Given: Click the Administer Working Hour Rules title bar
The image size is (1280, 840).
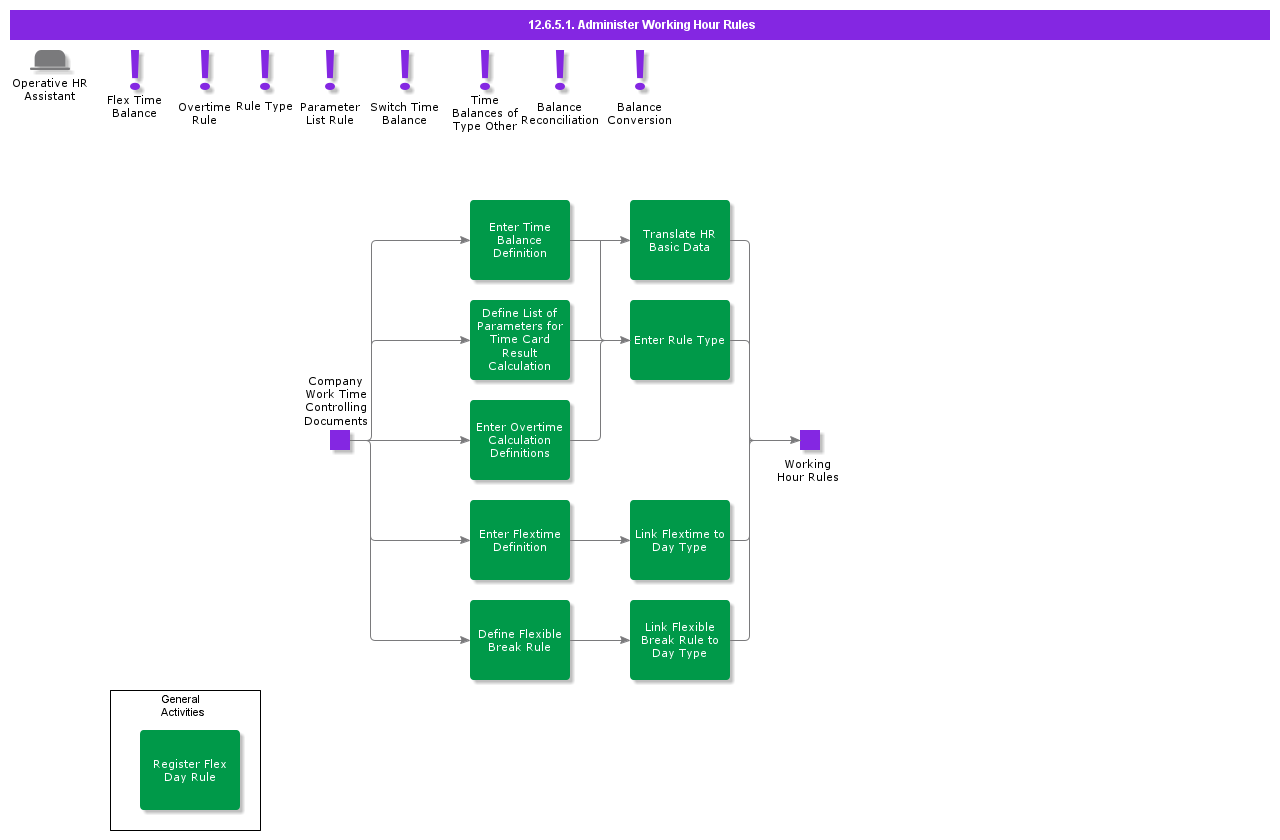Looking at the screenshot, I should click(640, 25).
